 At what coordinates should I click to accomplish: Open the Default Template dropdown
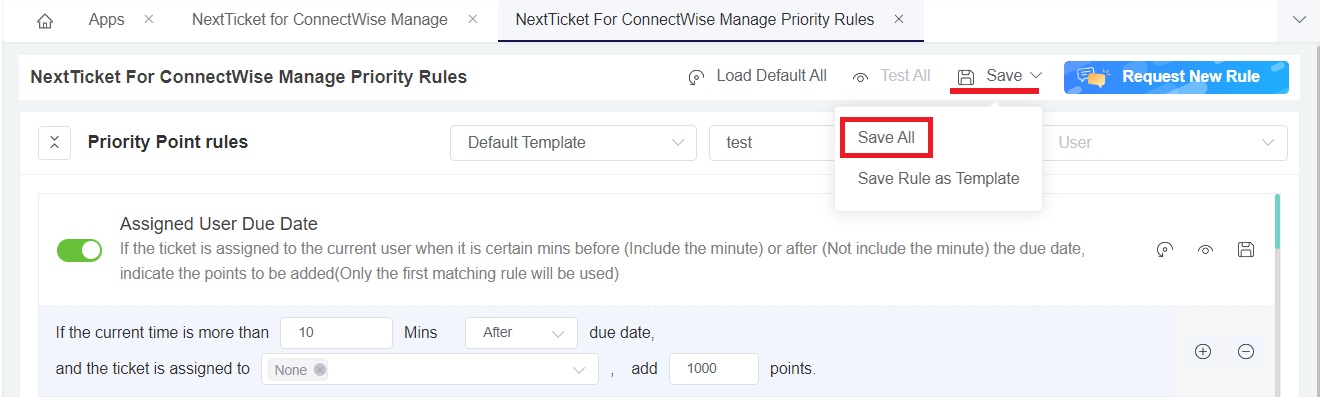click(x=573, y=142)
